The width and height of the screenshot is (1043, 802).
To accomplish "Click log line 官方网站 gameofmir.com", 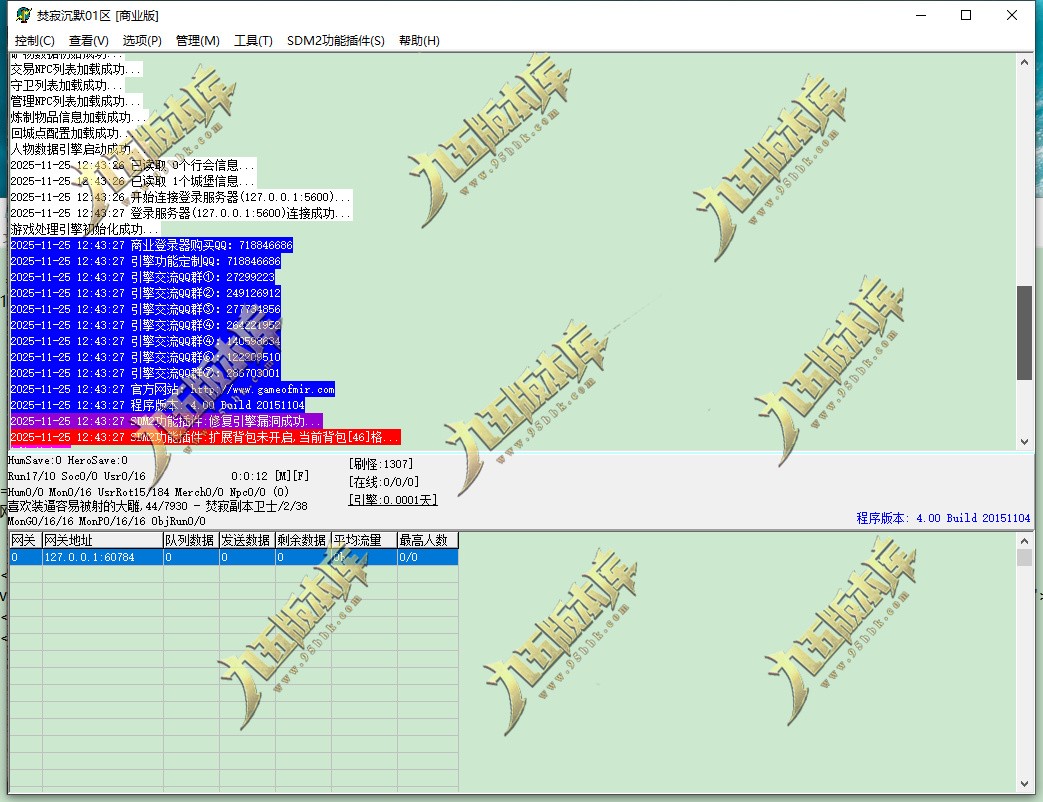I will point(172,389).
